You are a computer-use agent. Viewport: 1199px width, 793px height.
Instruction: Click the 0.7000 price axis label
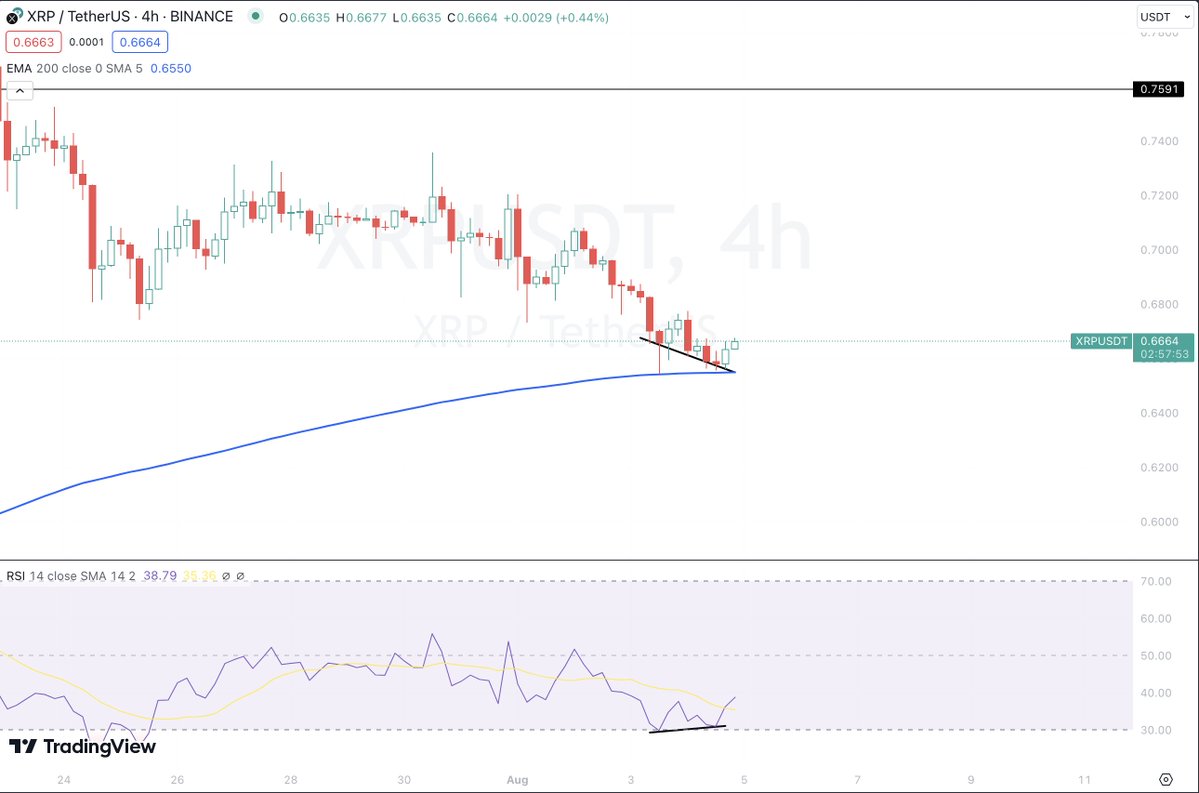[1159, 250]
